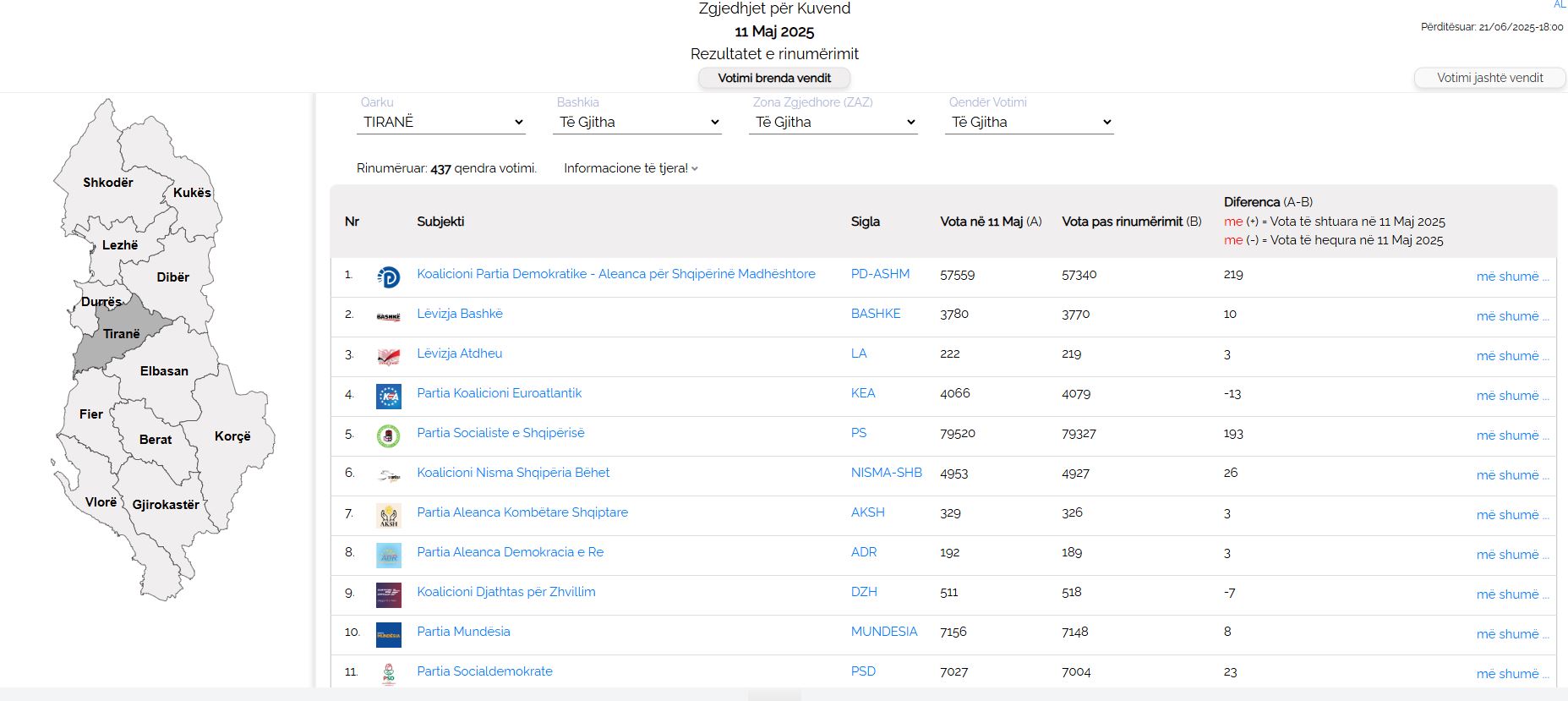Open the Qarku dropdown showing TIRANË
The width and height of the screenshot is (1568, 701).
[x=441, y=123]
